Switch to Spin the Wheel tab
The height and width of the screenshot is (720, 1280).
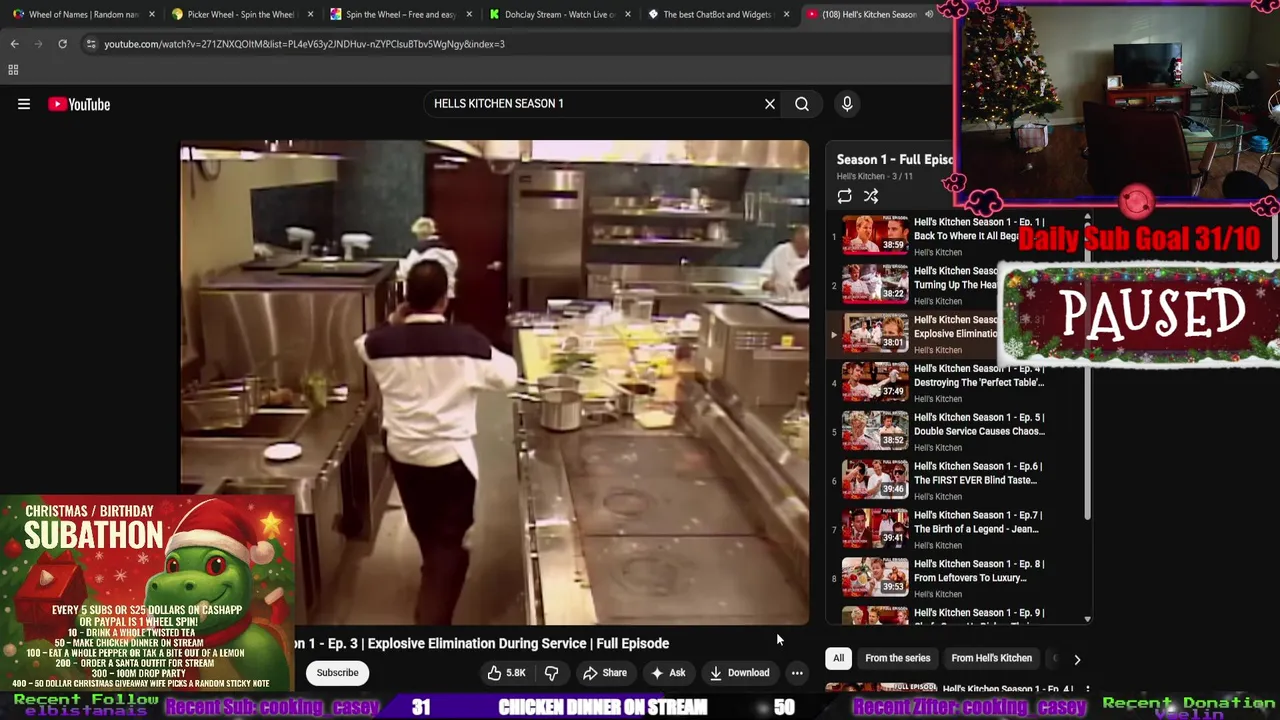399,15
